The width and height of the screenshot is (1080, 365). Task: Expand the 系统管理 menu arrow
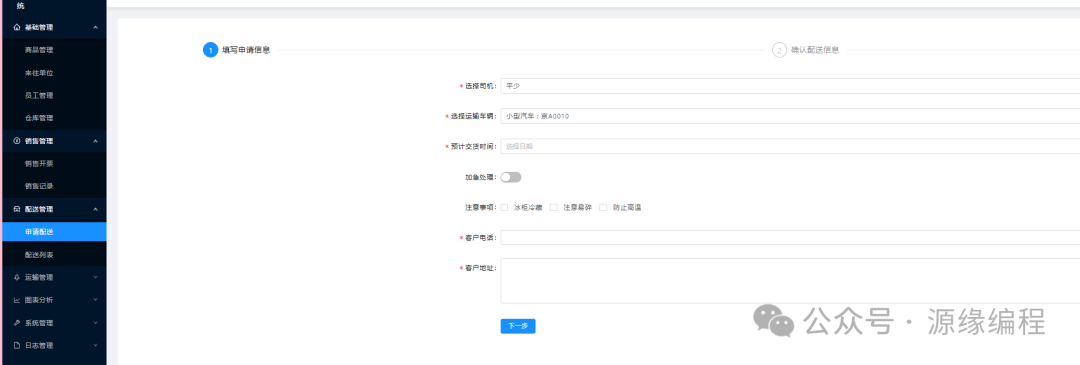click(95, 323)
